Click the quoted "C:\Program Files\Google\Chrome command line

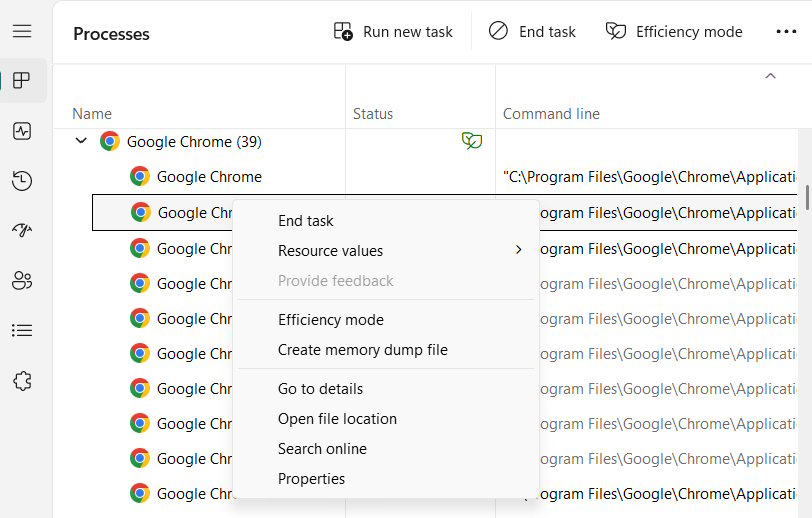point(649,177)
